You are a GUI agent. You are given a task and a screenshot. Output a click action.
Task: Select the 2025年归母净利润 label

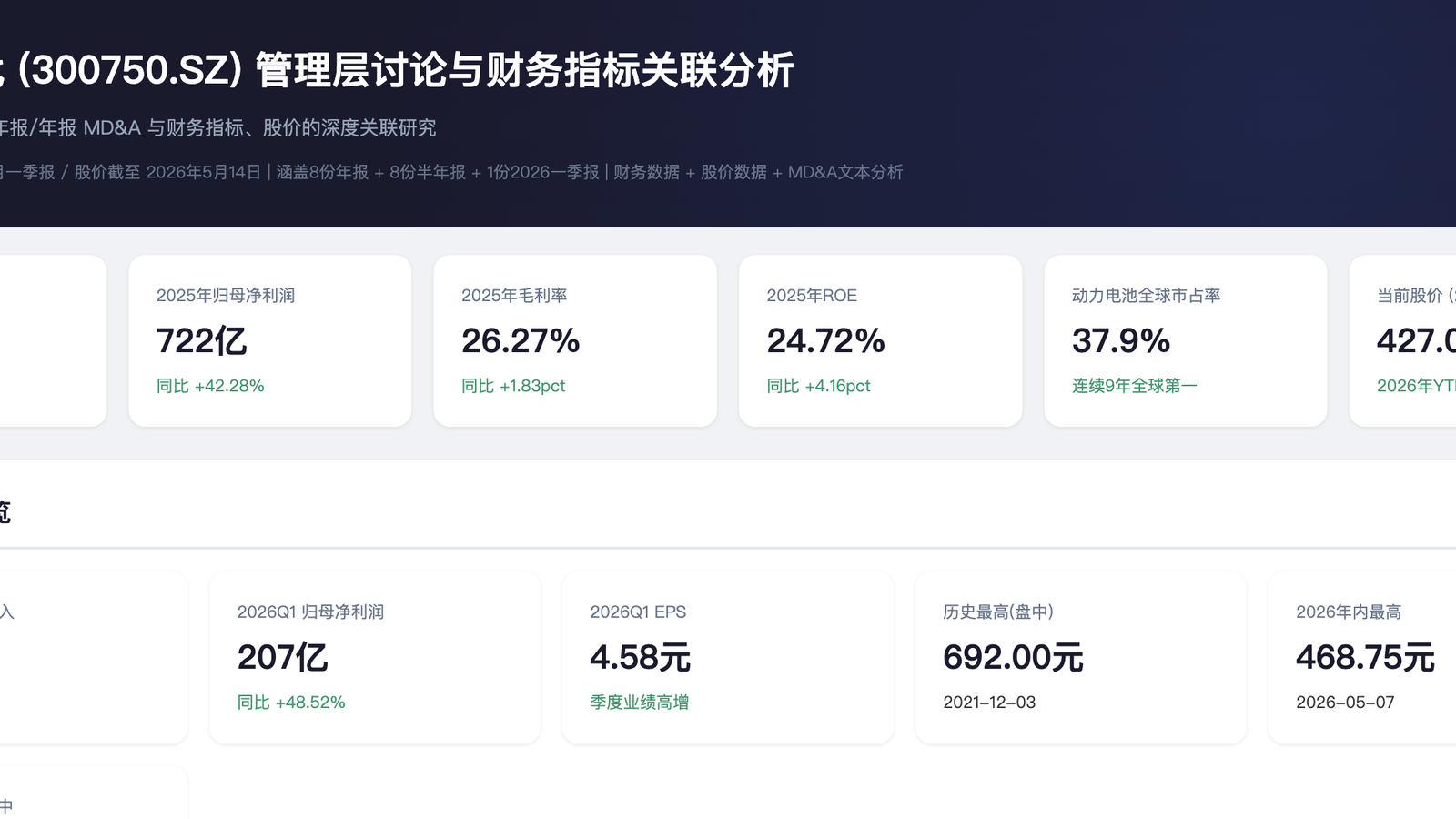tap(226, 295)
